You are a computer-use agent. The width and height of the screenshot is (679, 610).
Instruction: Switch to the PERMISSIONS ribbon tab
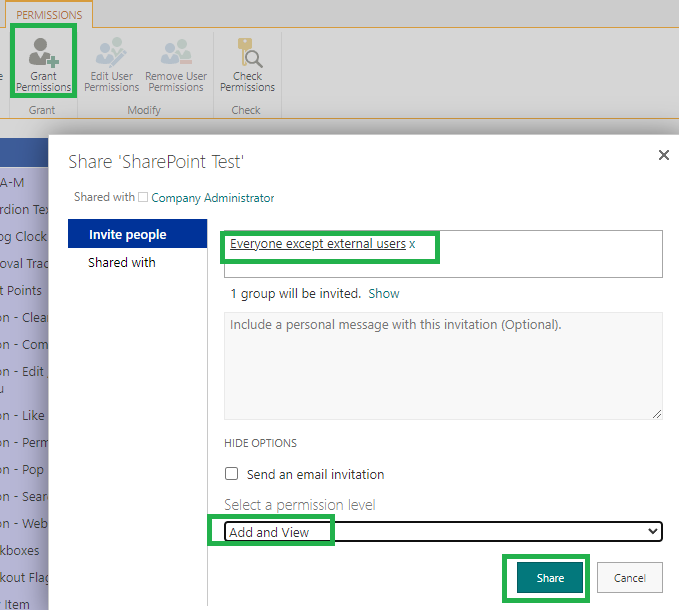click(x=49, y=15)
